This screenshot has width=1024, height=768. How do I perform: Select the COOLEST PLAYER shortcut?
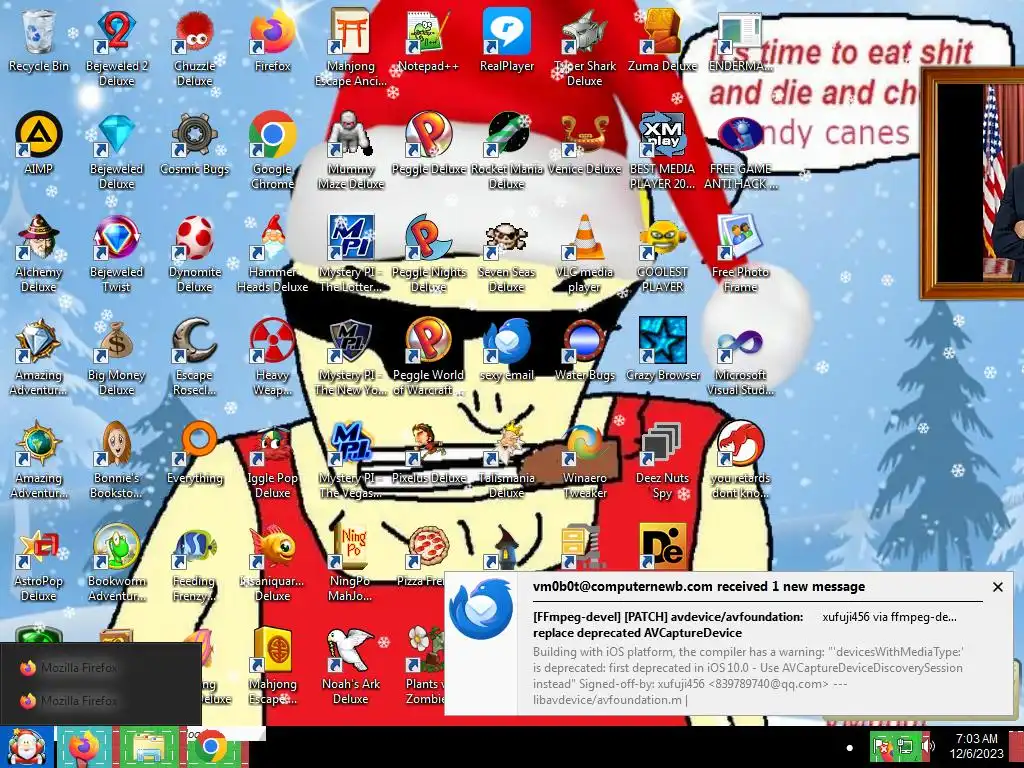[662, 253]
